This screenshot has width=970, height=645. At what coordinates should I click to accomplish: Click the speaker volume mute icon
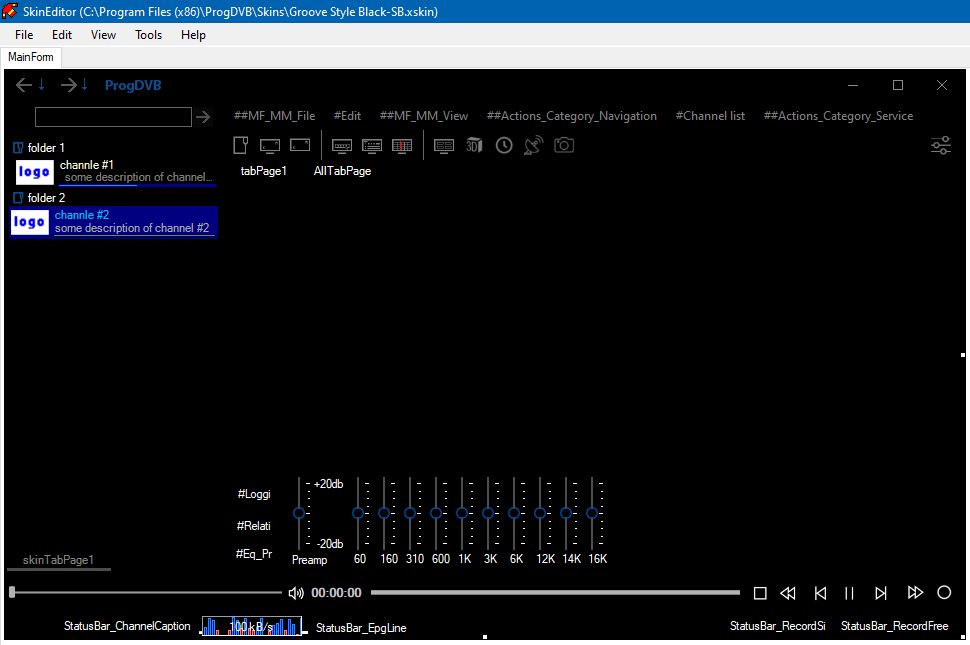coord(296,593)
